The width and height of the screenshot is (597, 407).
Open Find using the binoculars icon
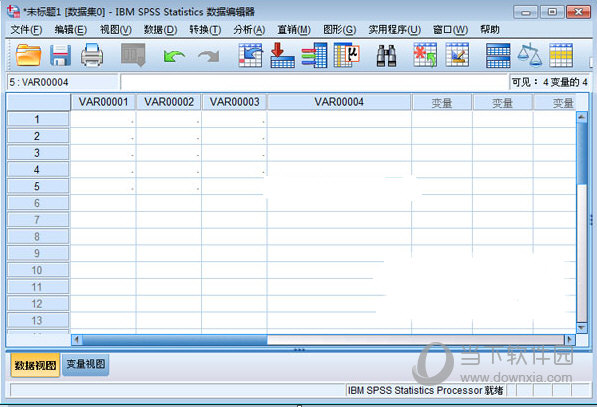coord(386,56)
